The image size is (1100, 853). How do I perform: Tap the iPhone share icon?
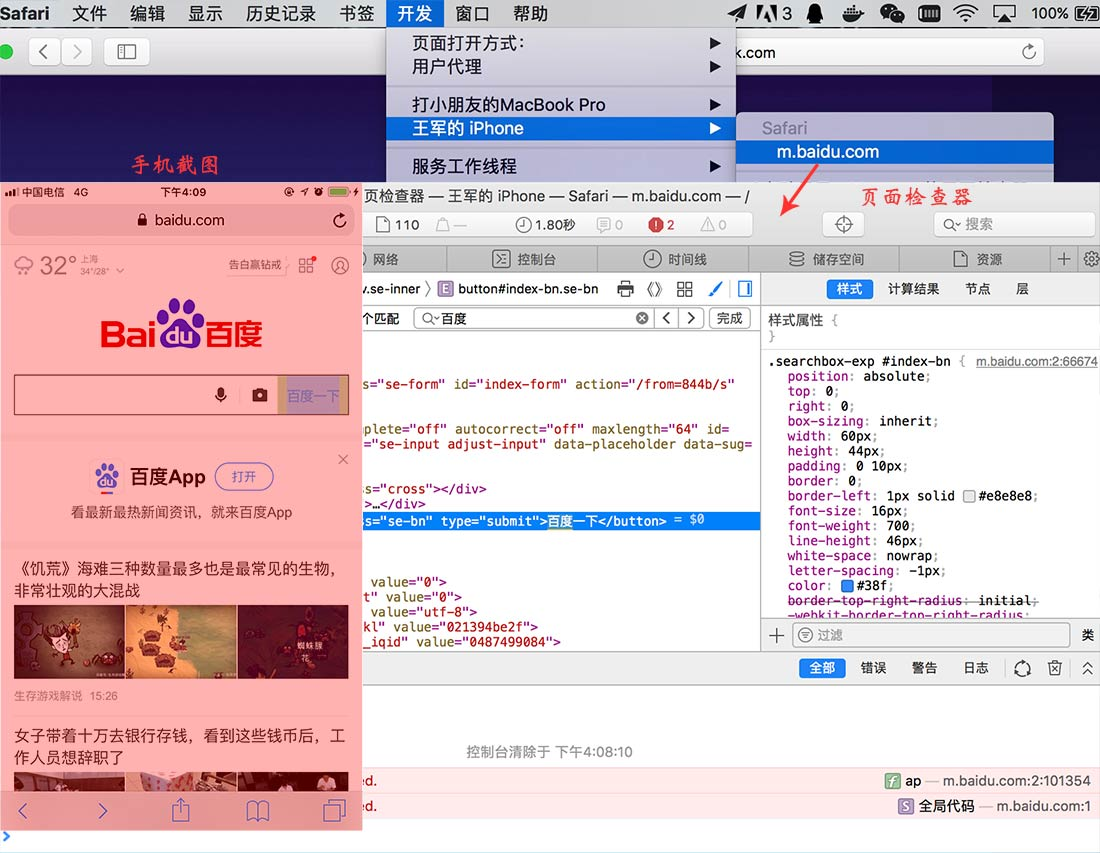click(x=181, y=810)
